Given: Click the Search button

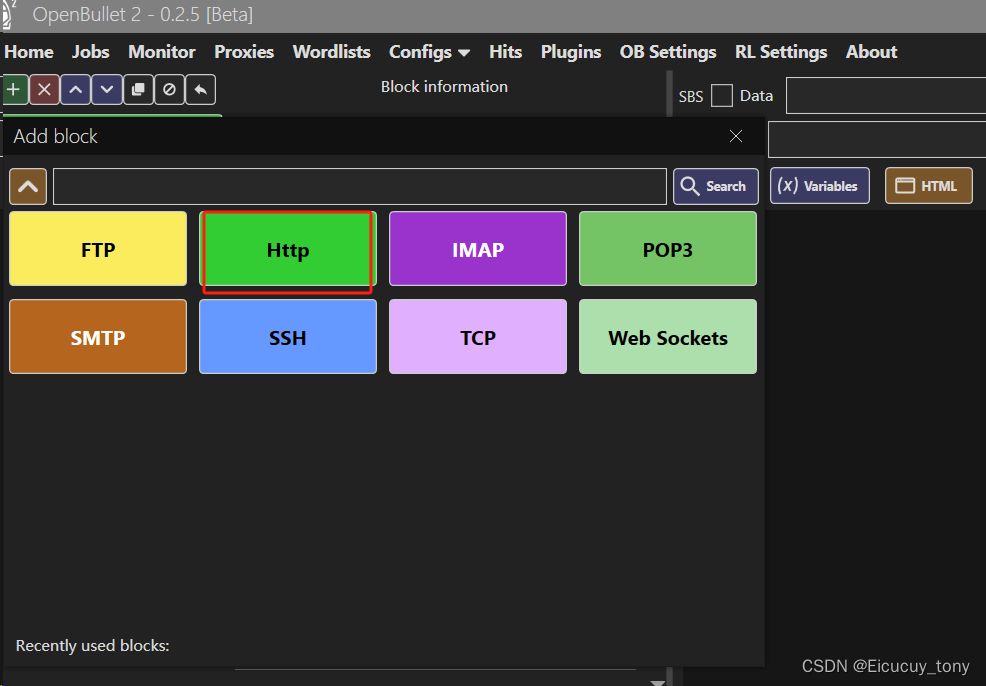Looking at the screenshot, I should click(716, 186).
